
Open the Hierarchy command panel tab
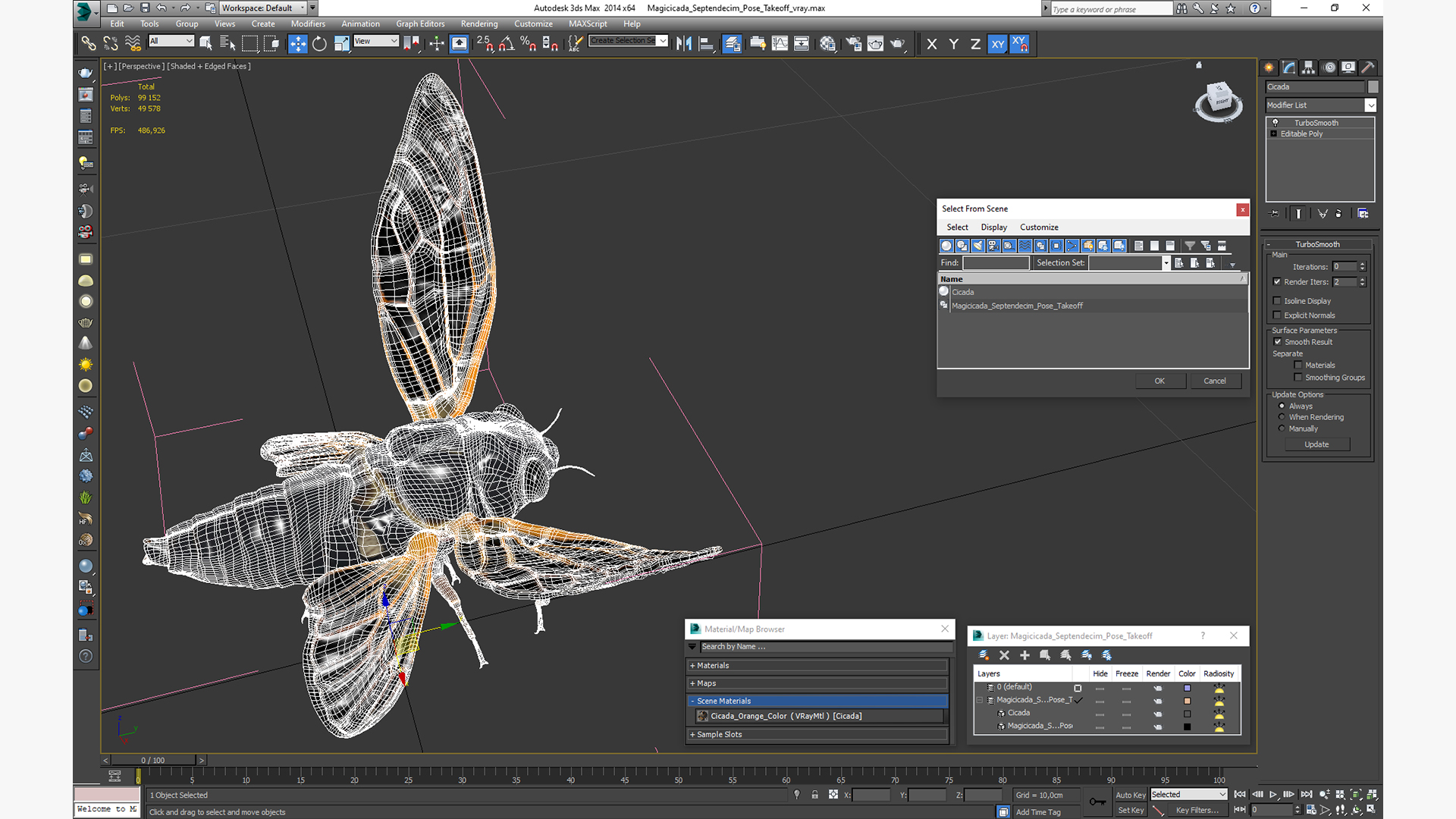click(x=1308, y=67)
